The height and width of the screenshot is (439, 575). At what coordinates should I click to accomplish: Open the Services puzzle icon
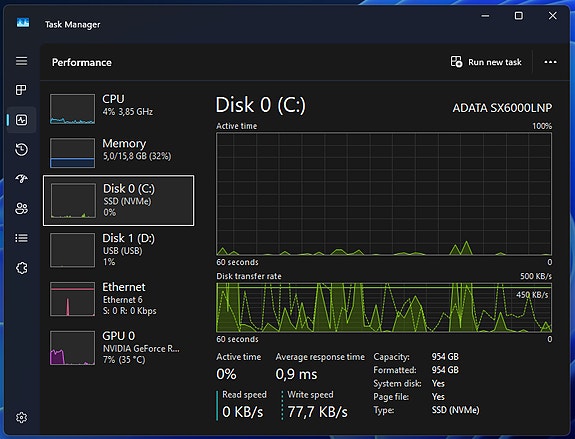pos(21,268)
